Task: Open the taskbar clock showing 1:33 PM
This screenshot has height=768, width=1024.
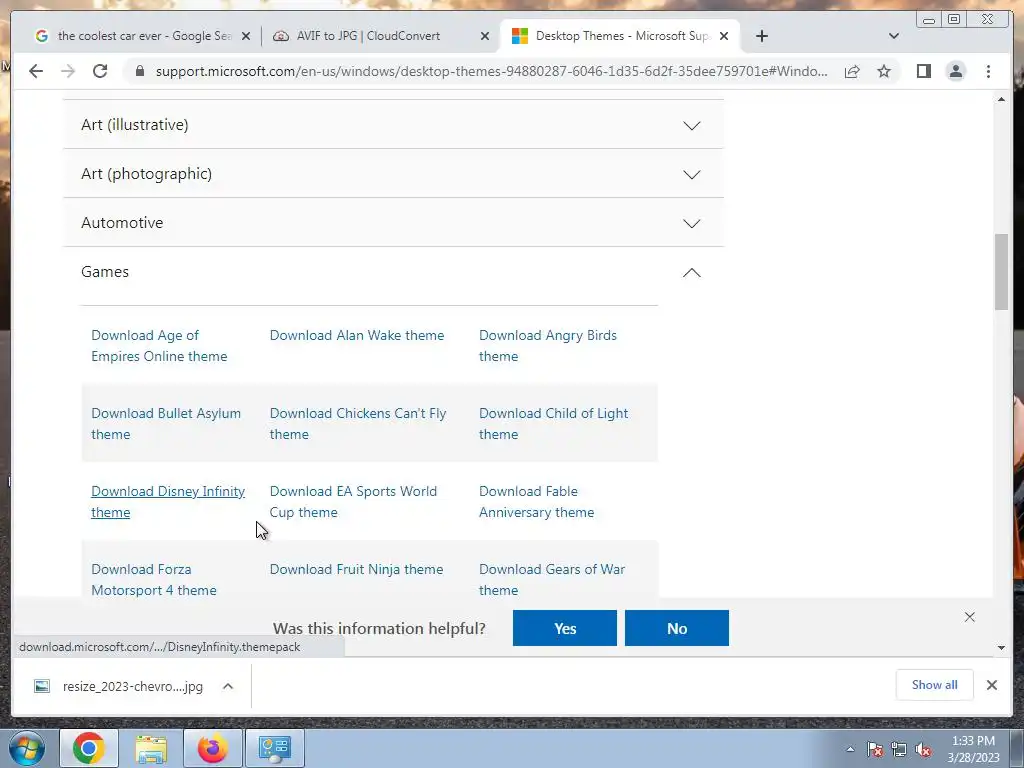Action: point(973,749)
